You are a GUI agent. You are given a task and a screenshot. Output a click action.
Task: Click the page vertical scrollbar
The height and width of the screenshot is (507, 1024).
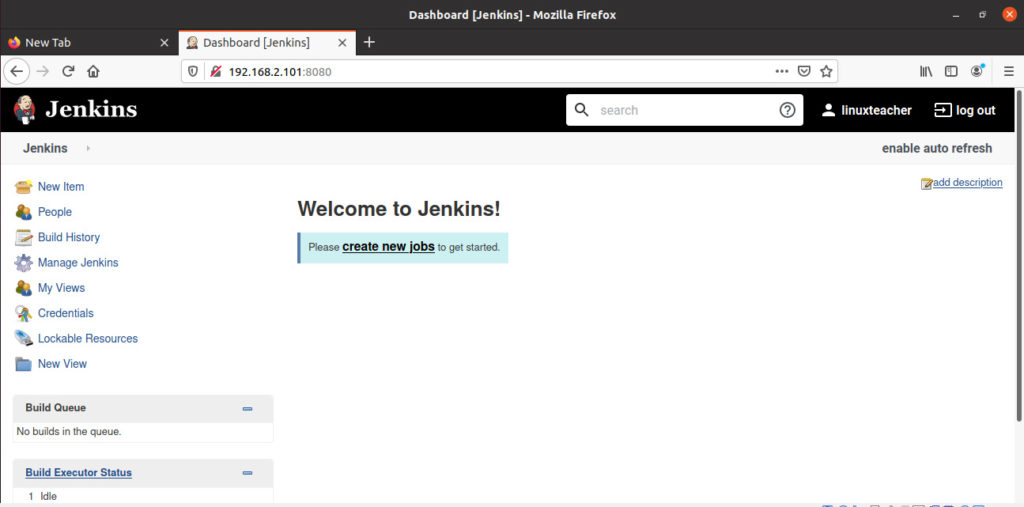point(1019,255)
